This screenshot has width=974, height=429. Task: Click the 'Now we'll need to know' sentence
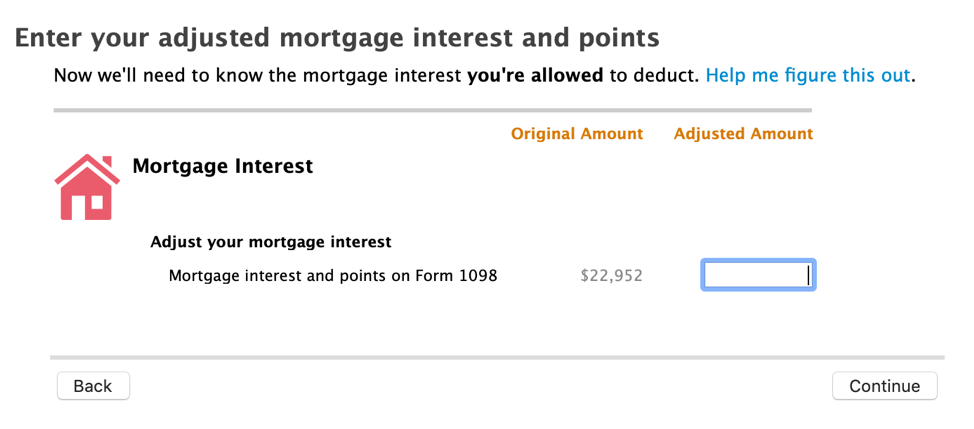pyautogui.click(x=379, y=76)
